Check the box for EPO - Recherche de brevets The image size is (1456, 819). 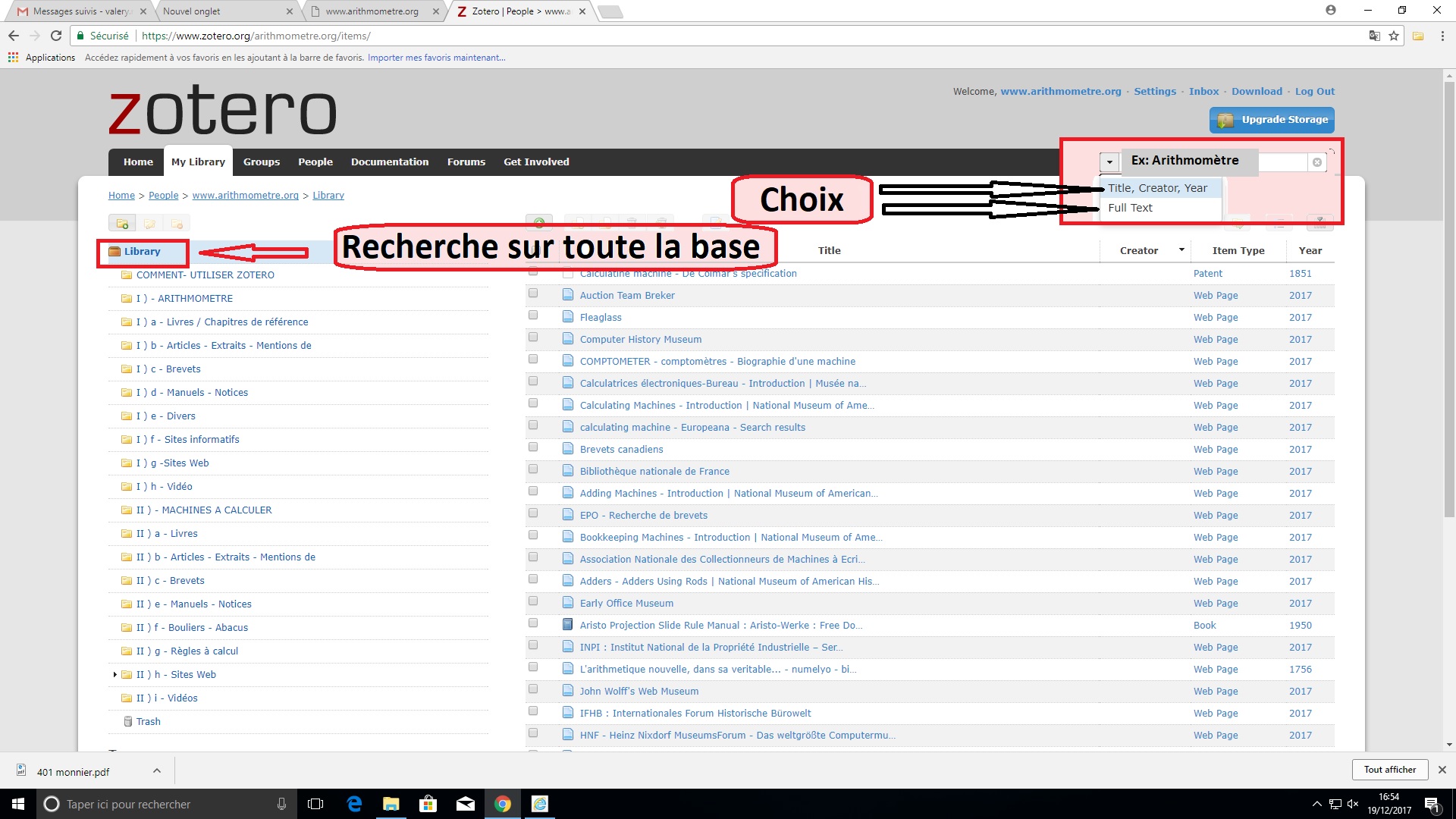click(533, 513)
